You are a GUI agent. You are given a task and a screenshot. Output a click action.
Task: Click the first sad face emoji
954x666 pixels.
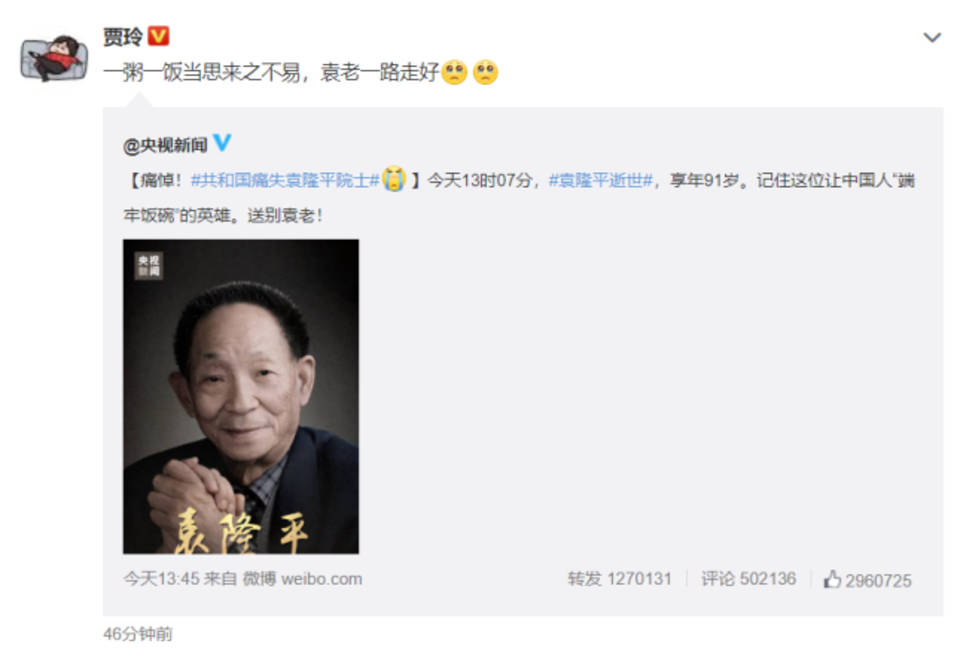pos(454,72)
